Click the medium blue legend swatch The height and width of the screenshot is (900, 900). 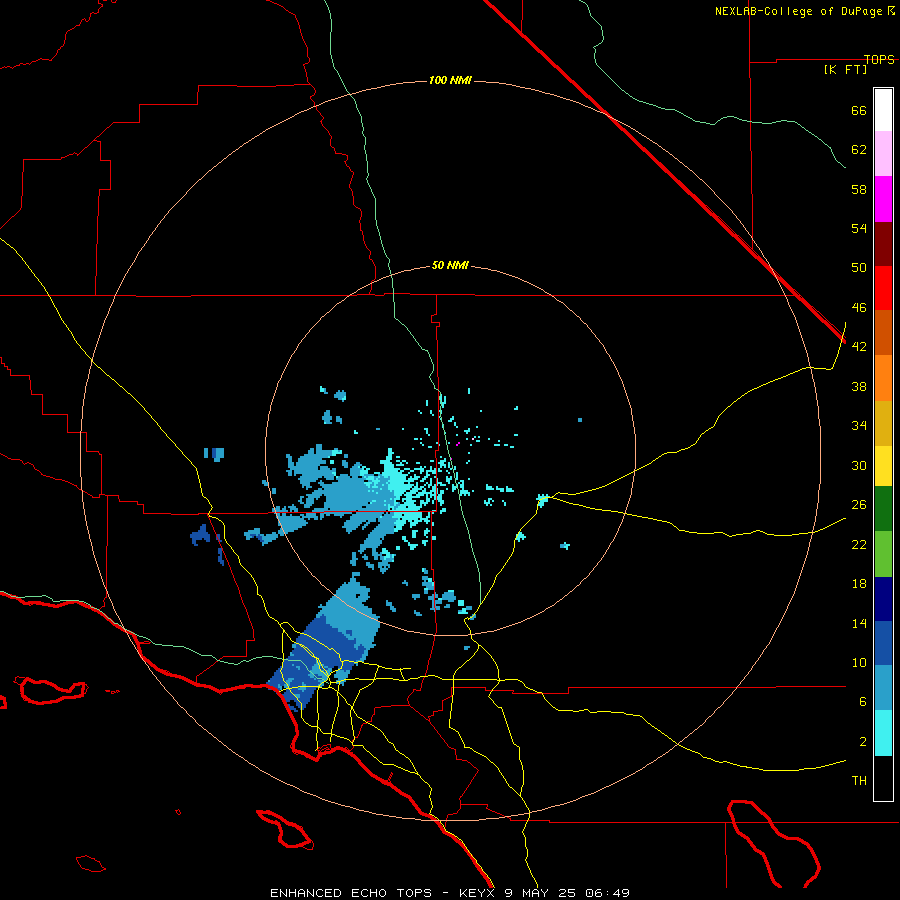click(x=883, y=643)
